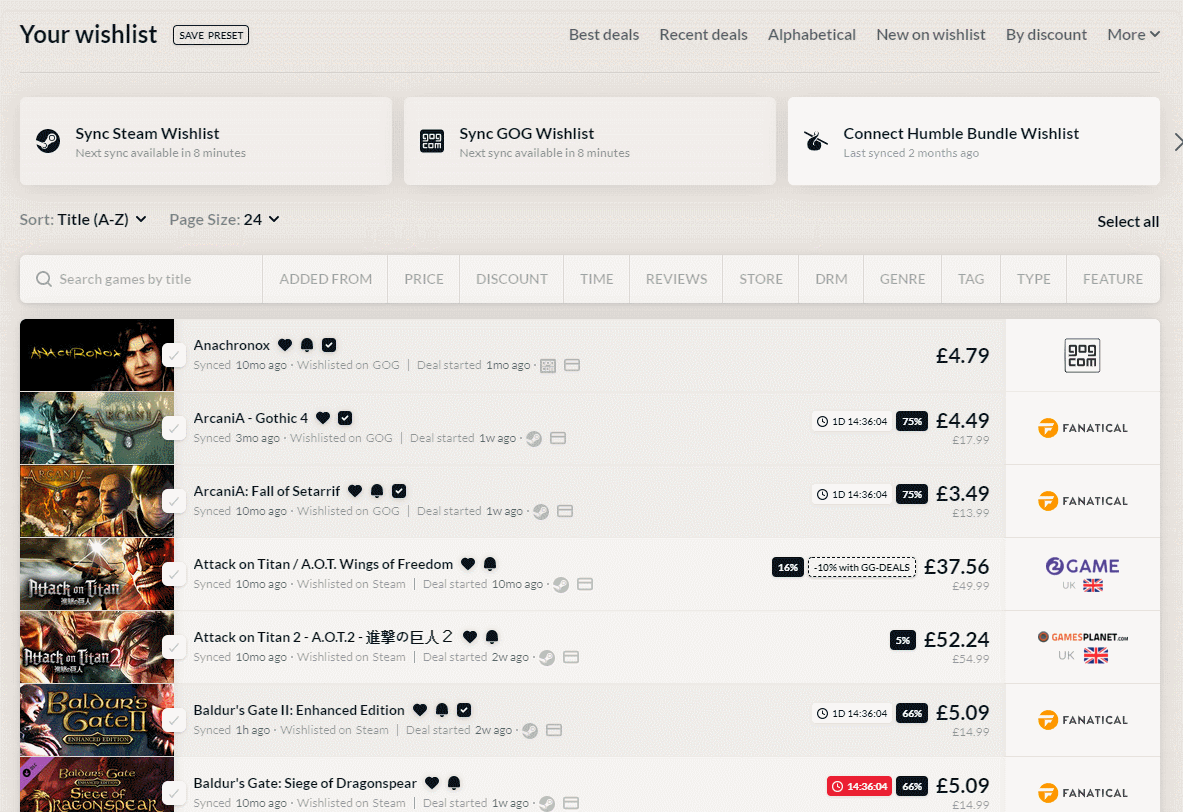Click the heart icon next to Anachronox
Viewport: 1183px width, 812px height.
[x=284, y=345]
